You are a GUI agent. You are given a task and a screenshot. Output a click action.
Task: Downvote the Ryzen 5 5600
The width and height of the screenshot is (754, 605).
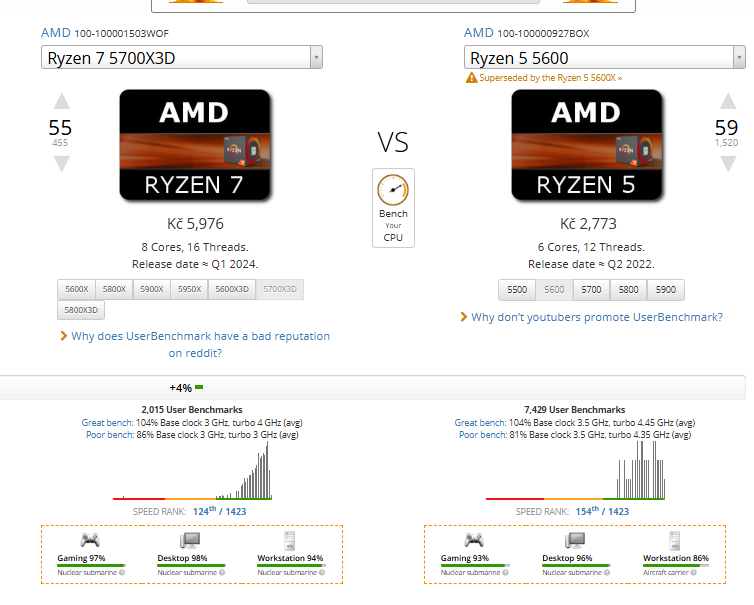(x=726, y=163)
